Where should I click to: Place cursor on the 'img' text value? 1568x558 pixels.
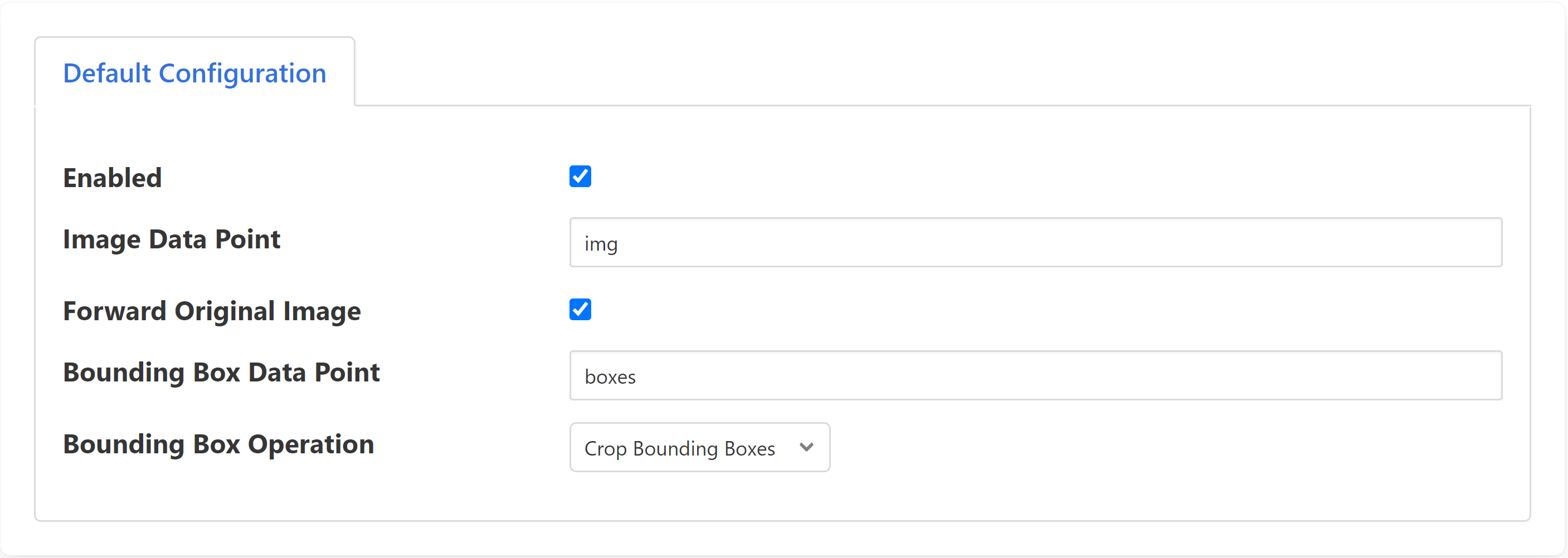coord(601,244)
